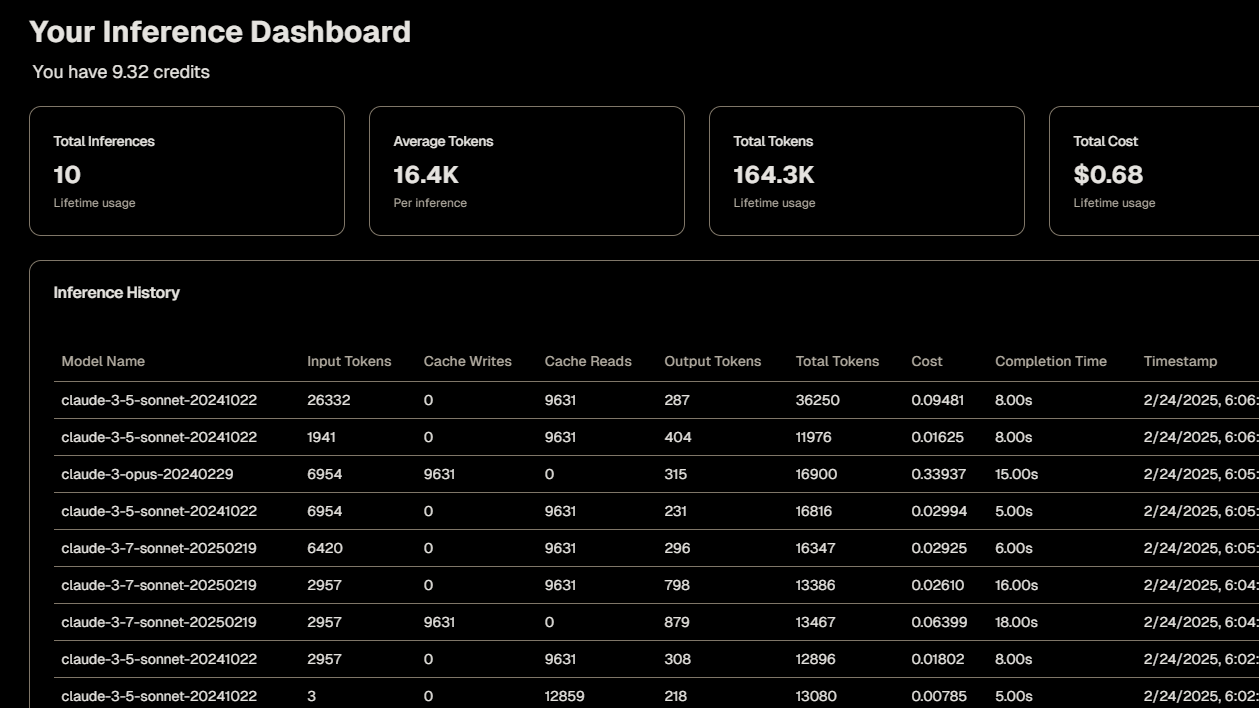Select the Output Tokens column header
The width and height of the screenshot is (1259, 708).
[x=713, y=361]
